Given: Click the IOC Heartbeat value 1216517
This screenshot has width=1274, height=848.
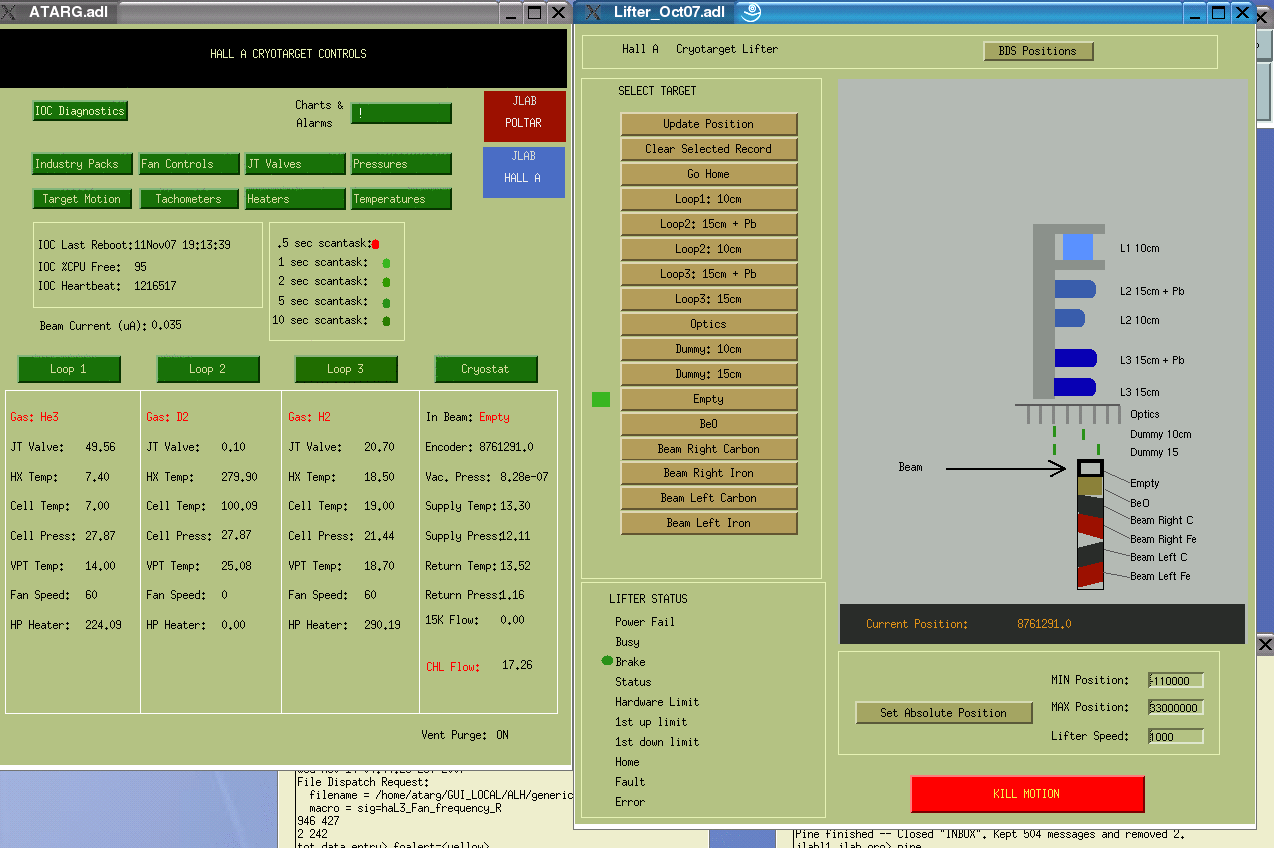Looking at the screenshot, I should click(155, 286).
